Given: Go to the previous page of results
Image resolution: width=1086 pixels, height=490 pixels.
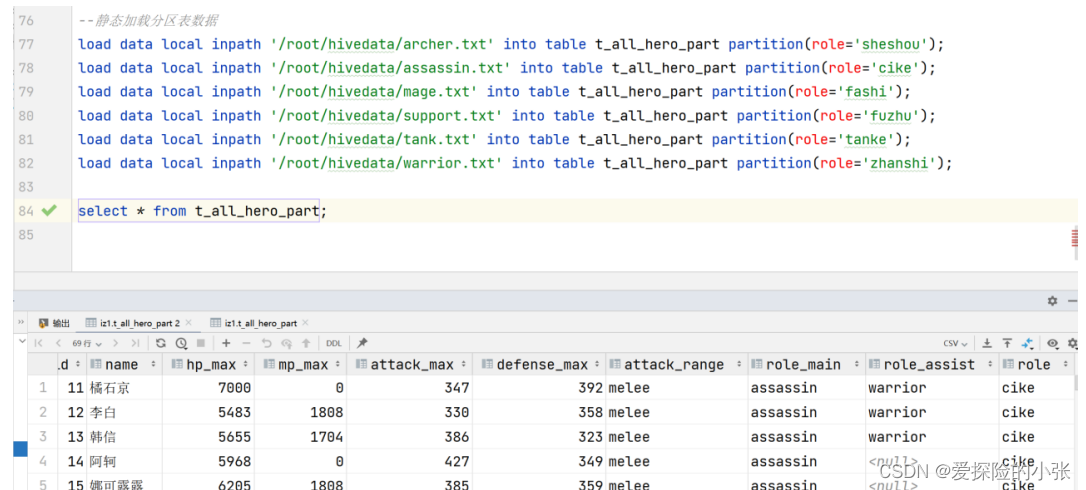Looking at the screenshot, I should (x=58, y=343).
